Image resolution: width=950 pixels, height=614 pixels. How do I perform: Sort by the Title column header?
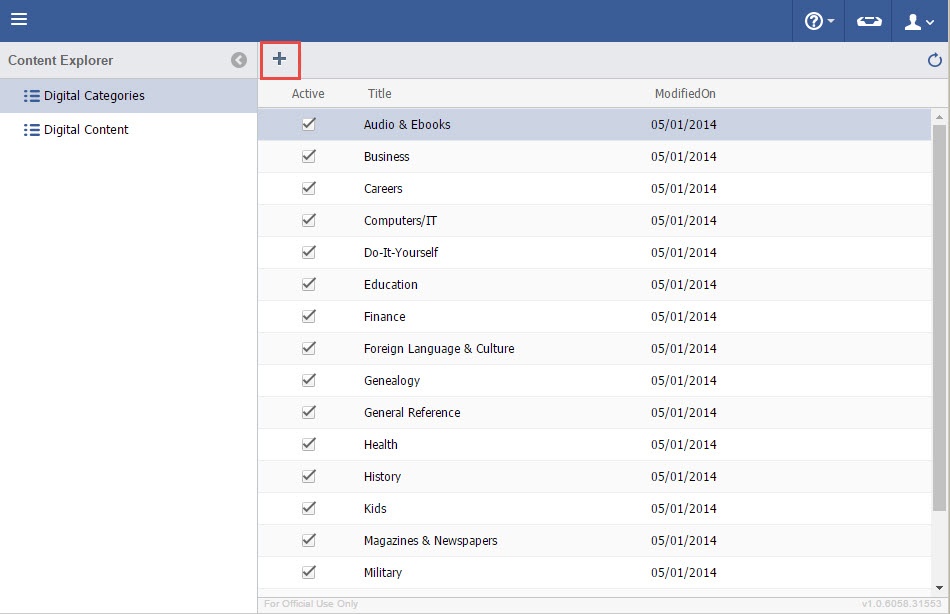(x=379, y=94)
